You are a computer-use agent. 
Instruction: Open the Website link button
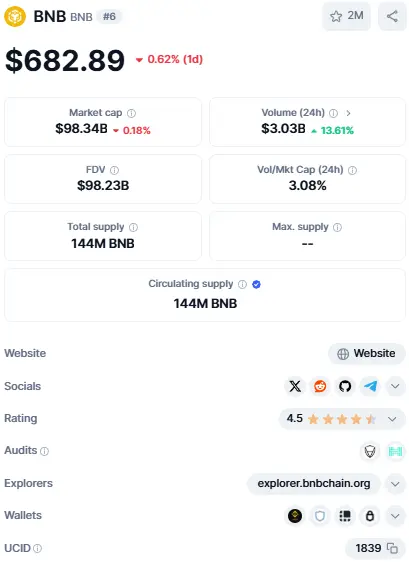(366, 353)
